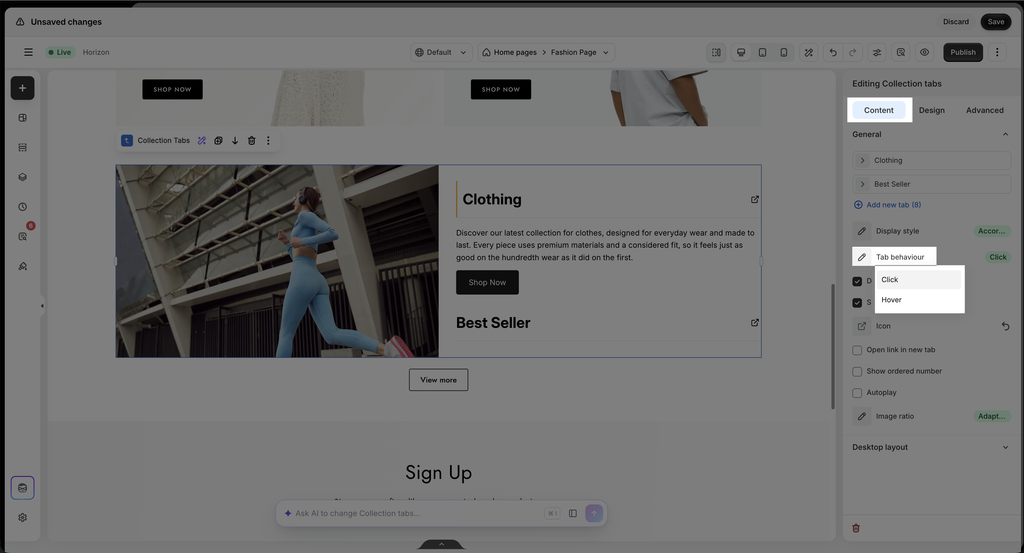The width and height of the screenshot is (1024, 553).
Task: Click the external link icon beside Clothing heading
Action: coord(754,199)
